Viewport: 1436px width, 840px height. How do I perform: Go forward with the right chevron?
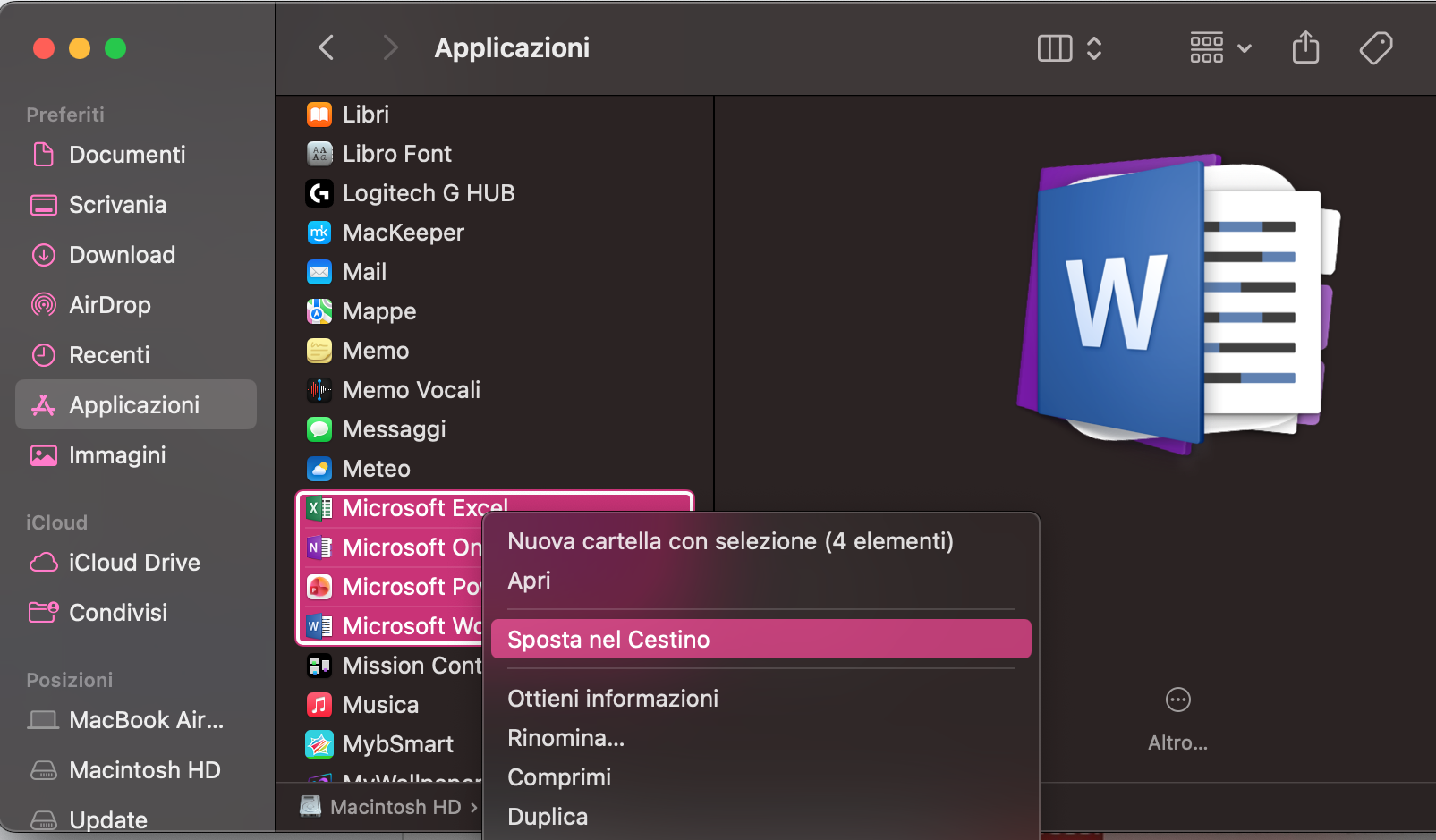point(389,47)
